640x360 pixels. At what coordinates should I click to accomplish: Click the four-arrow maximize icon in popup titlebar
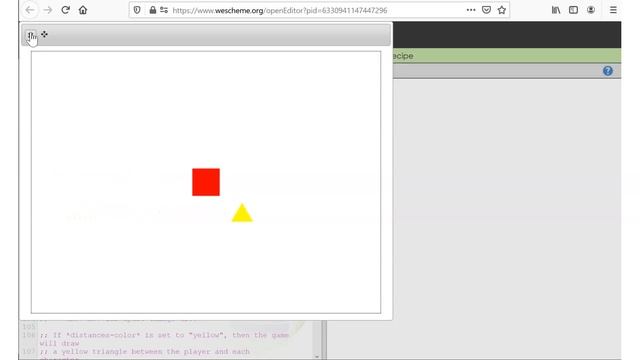tap(44, 35)
